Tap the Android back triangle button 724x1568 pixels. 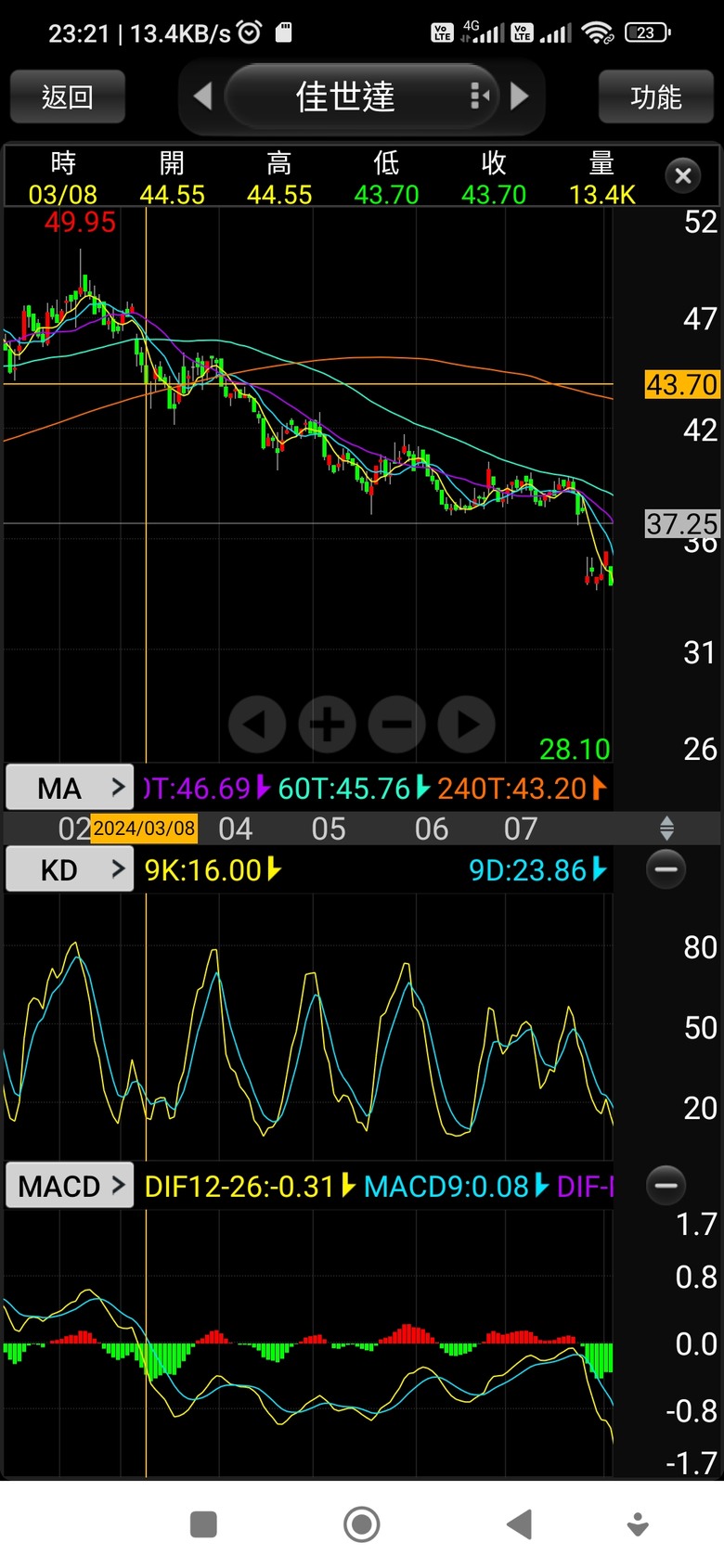pos(519,1524)
